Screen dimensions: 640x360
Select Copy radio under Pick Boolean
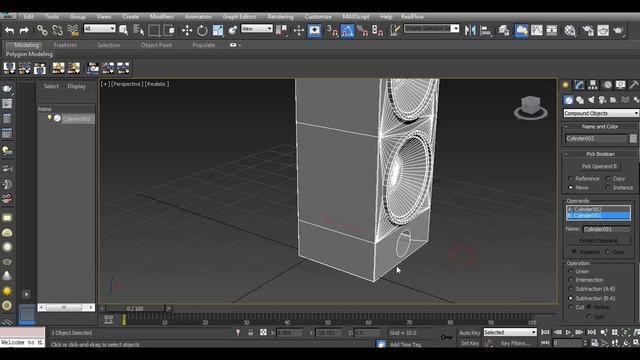608,178
